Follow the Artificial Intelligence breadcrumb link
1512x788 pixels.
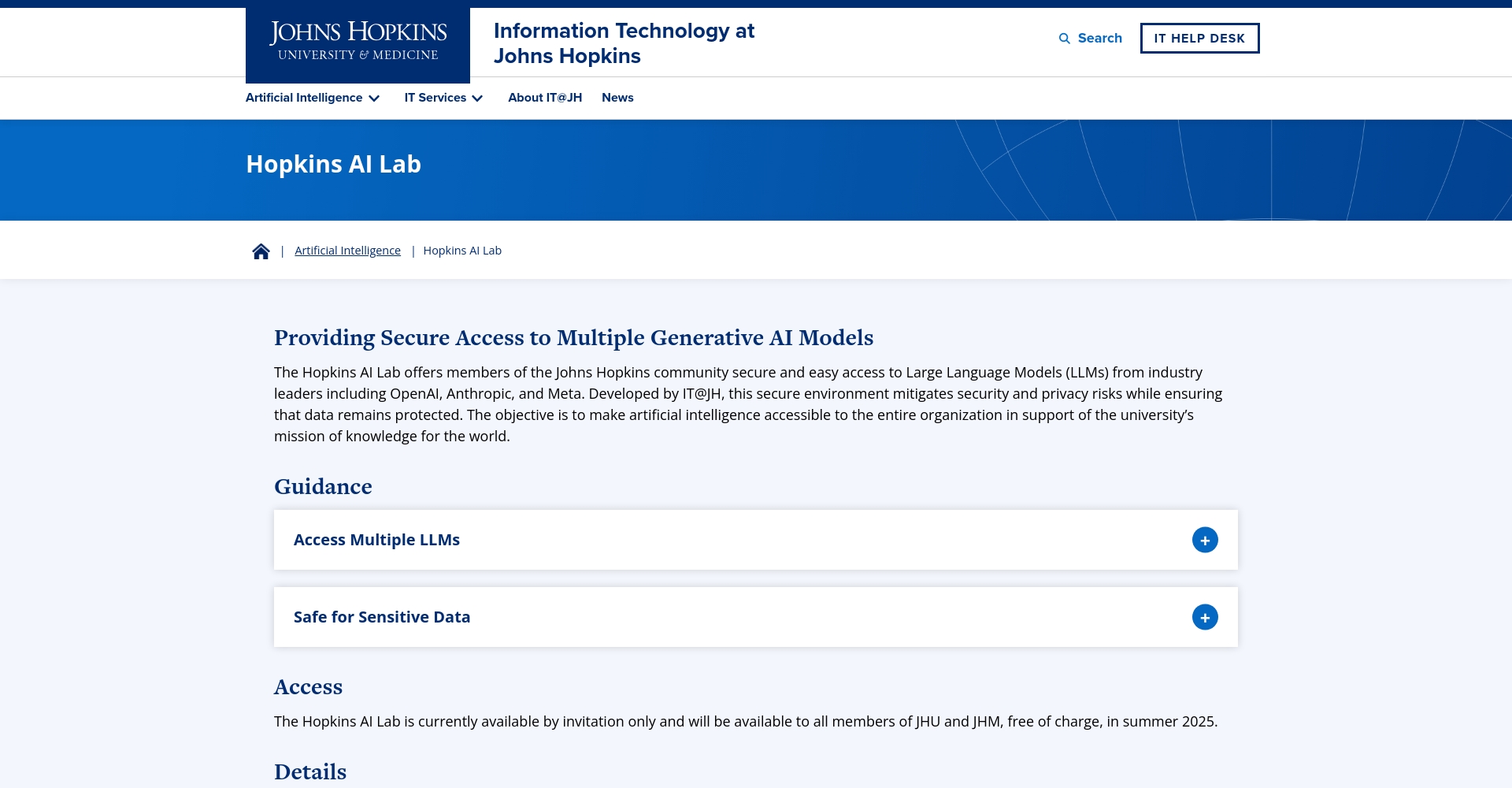(x=347, y=251)
